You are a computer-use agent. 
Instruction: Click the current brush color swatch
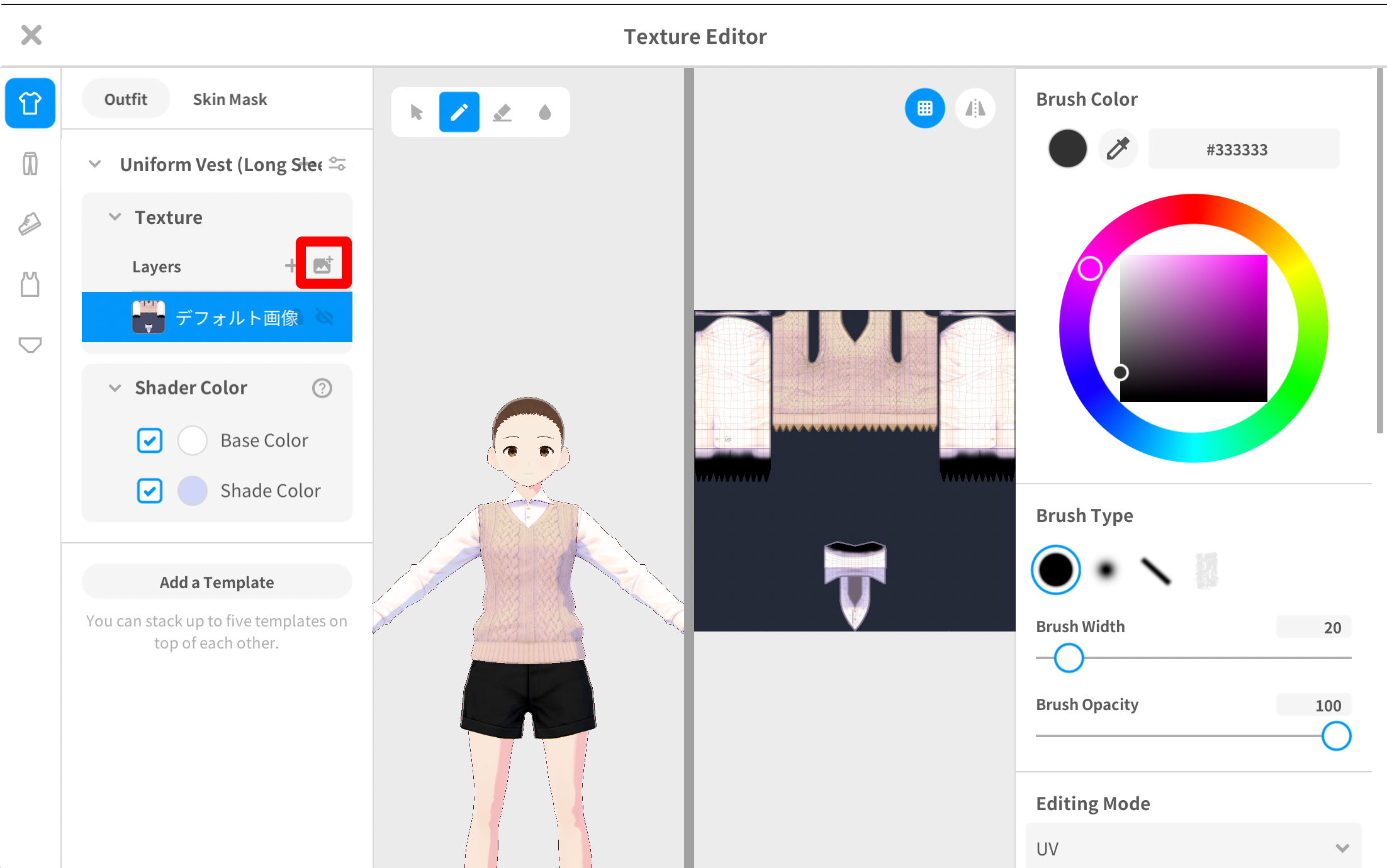[x=1067, y=149]
